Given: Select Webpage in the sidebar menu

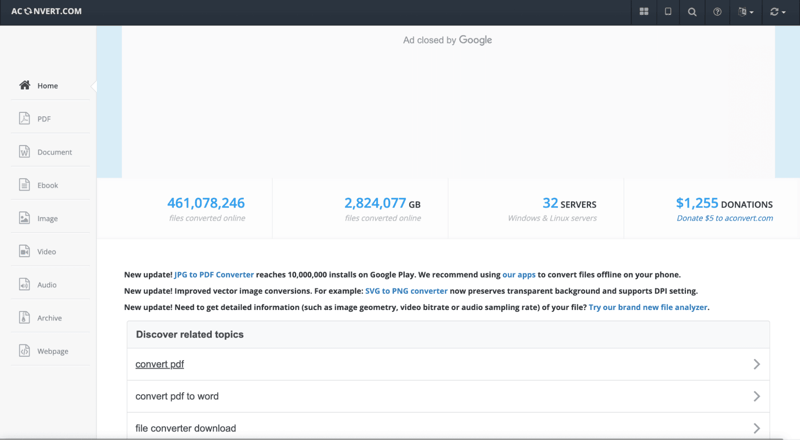Looking at the screenshot, I should click(52, 351).
